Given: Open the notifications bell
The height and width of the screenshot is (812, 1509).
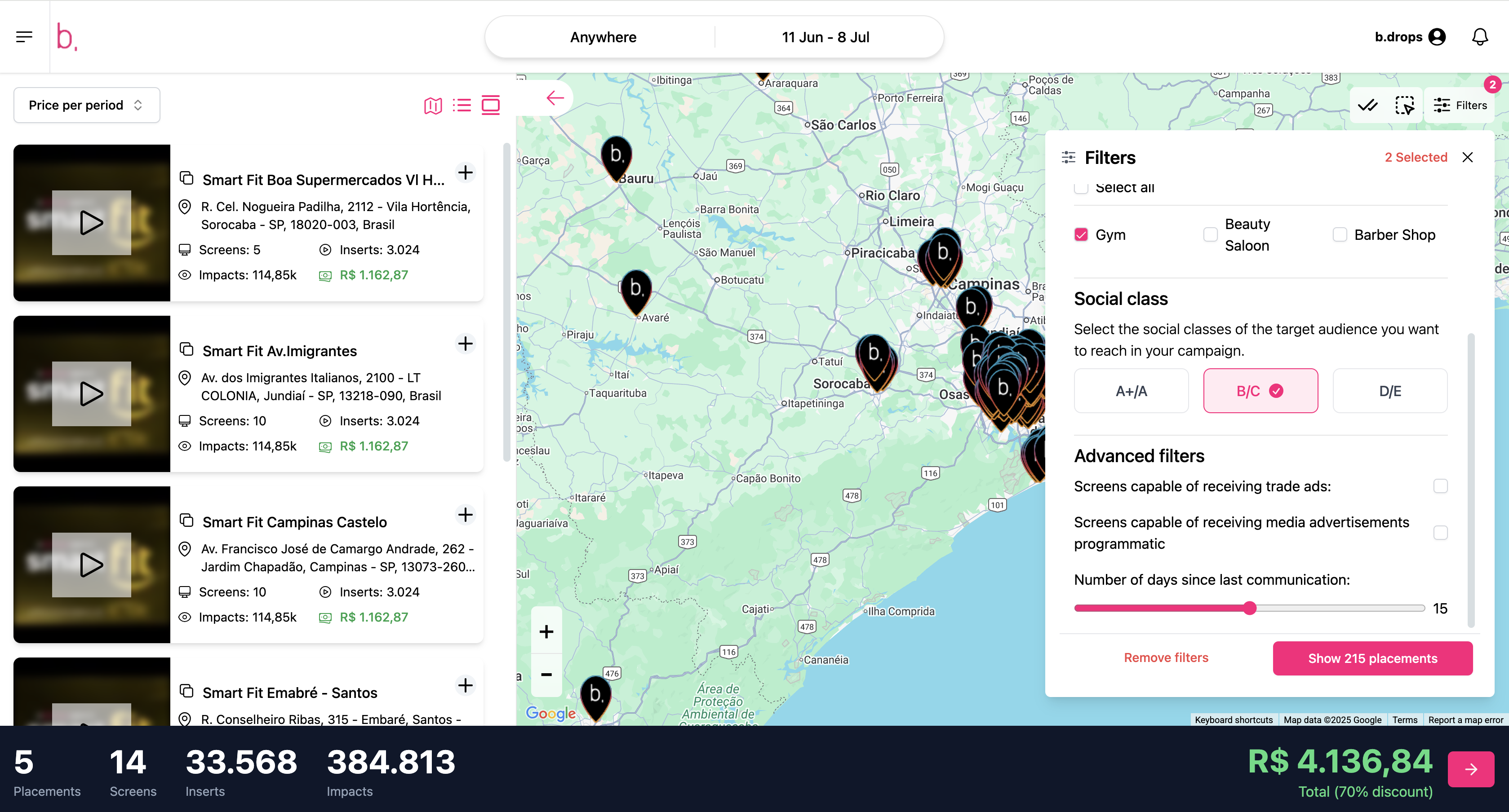Looking at the screenshot, I should coord(1480,37).
